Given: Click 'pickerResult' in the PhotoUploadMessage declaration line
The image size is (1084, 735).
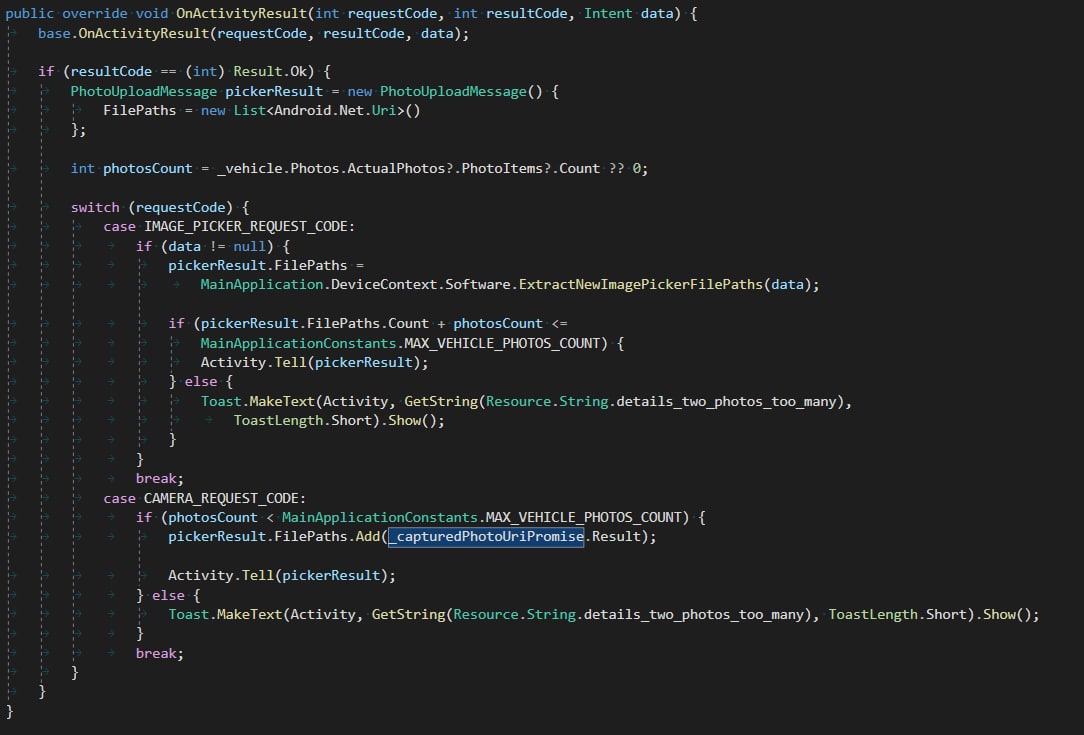Looking at the screenshot, I should tap(274, 91).
